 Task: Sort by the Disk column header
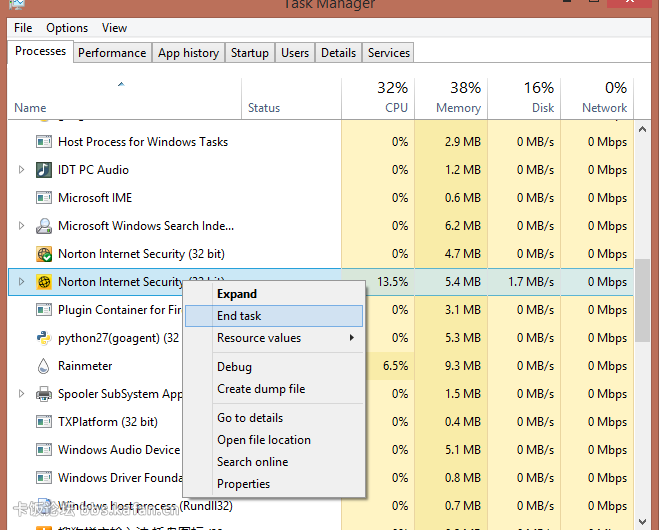pos(524,98)
